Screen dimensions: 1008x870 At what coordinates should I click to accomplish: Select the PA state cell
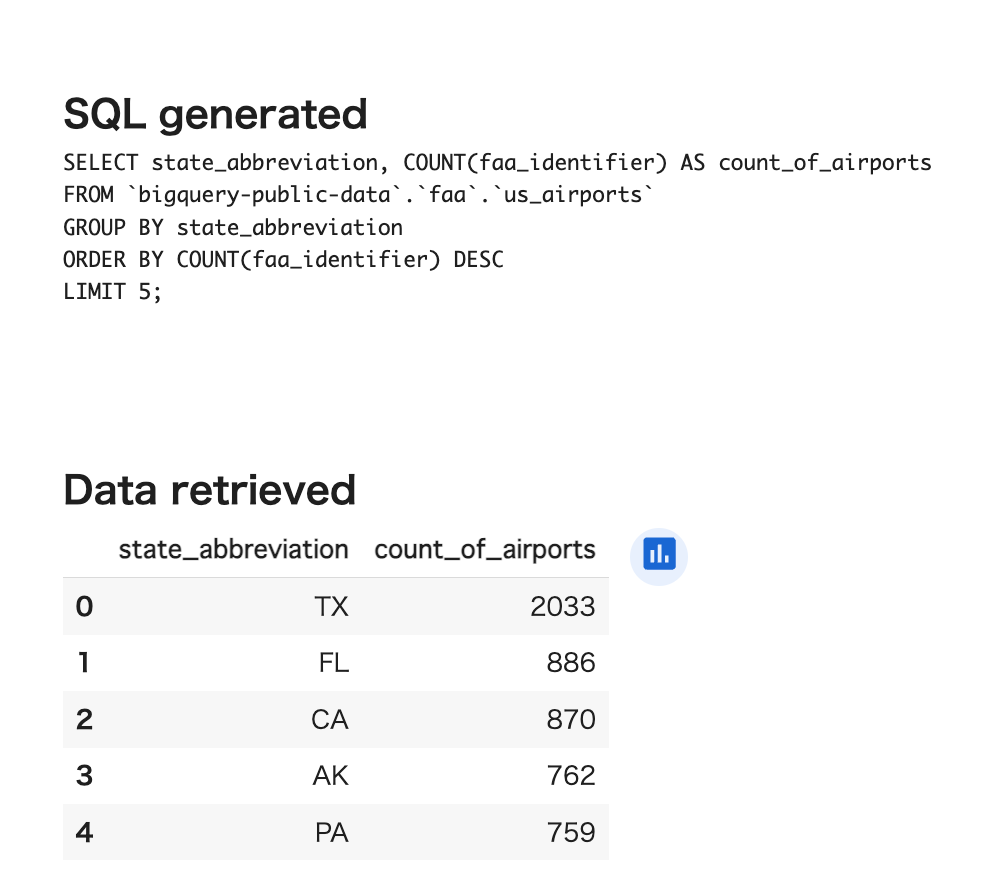click(x=331, y=832)
